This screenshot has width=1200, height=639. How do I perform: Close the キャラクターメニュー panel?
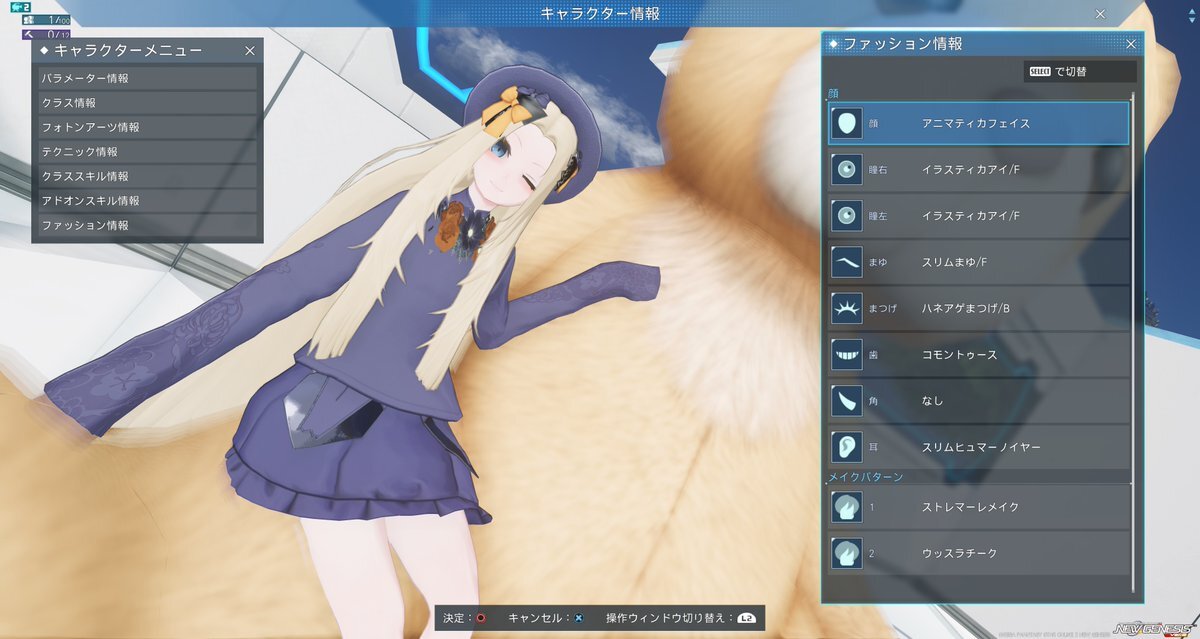(250, 50)
